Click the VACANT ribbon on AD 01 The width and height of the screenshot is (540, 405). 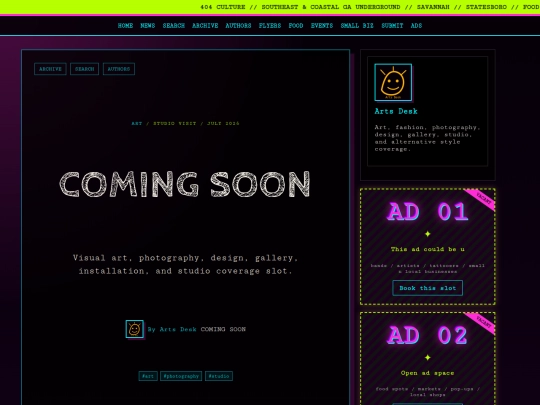point(483,199)
